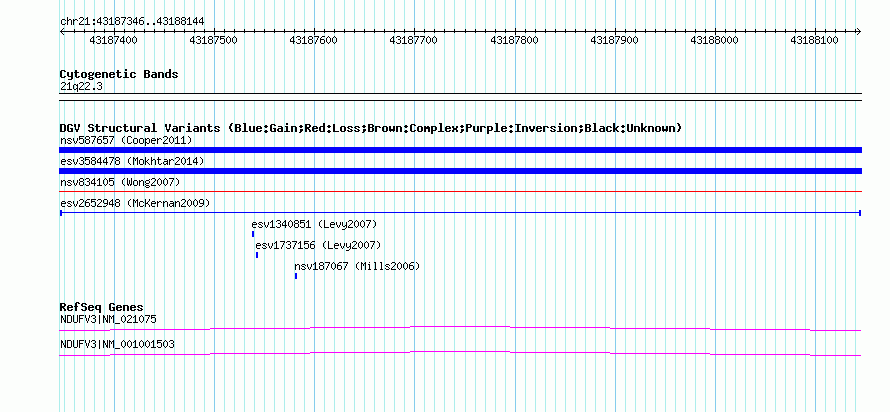
Task: Open the esv2652948 (McKernan2009) label
Action: [135, 203]
